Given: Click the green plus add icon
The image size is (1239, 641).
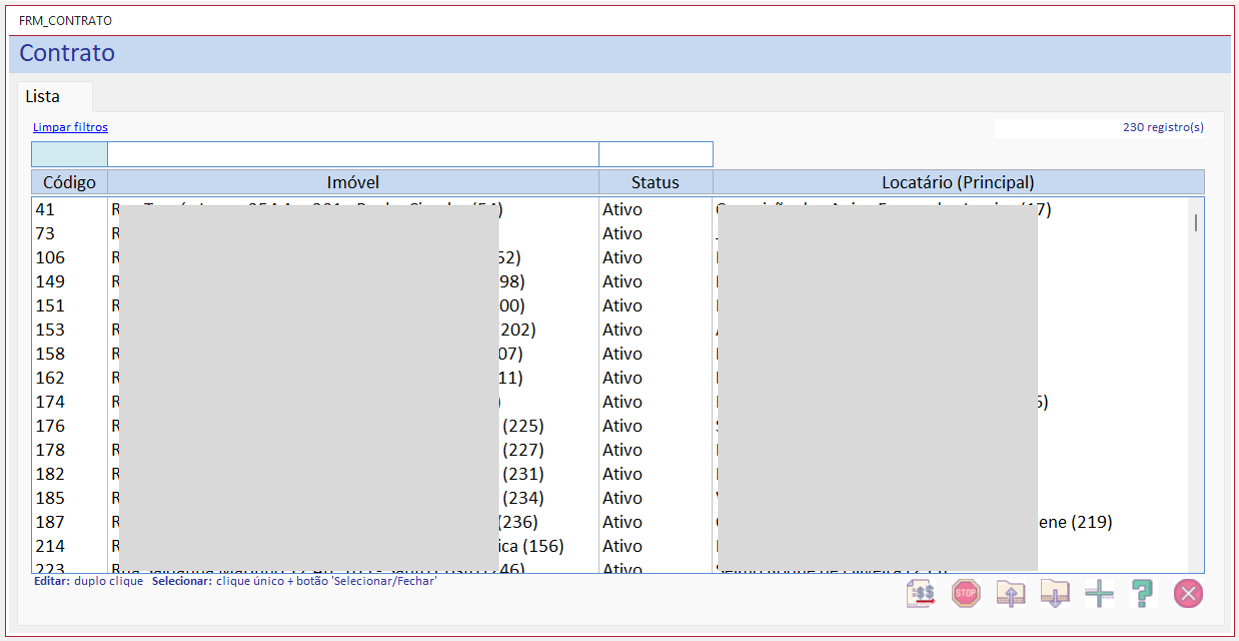Looking at the screenshot, I should click(1099, 593).
